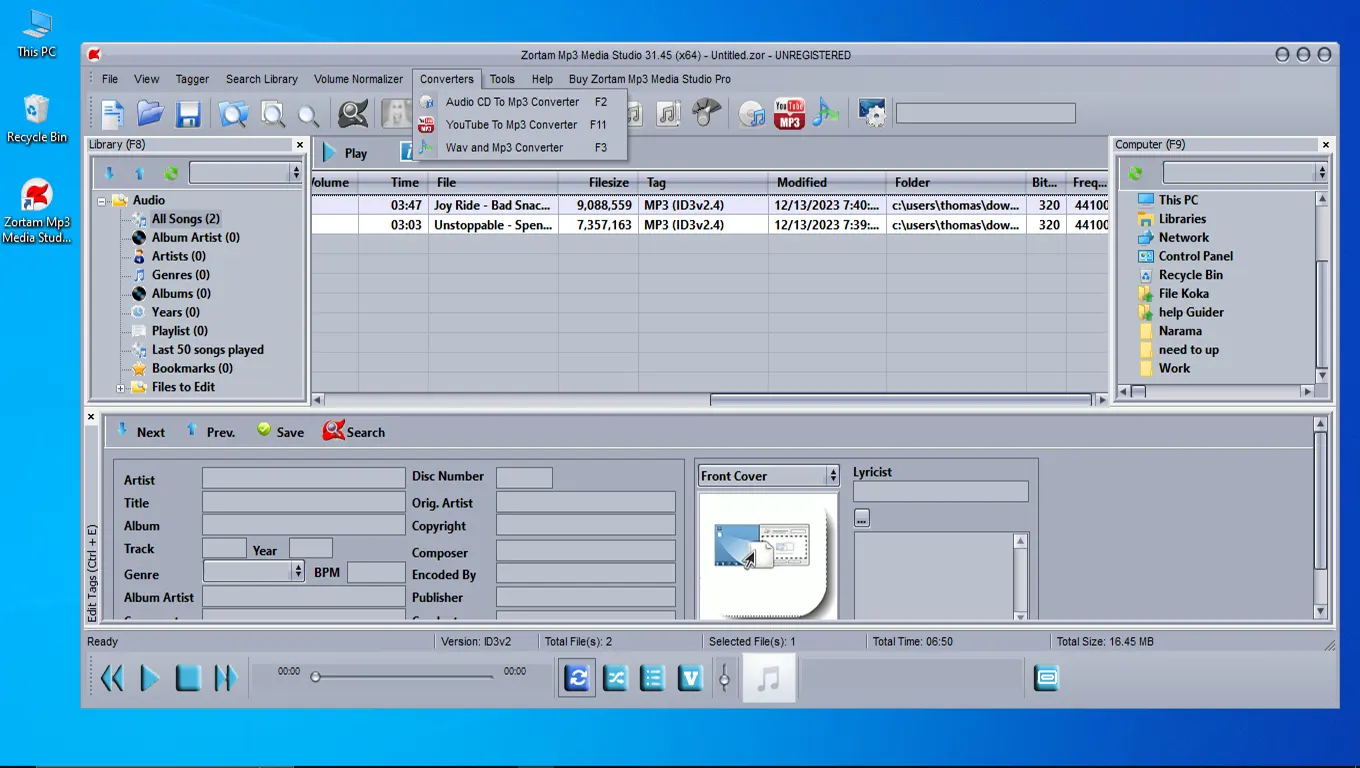Click the toolbar search input field

tap(985, 113)
